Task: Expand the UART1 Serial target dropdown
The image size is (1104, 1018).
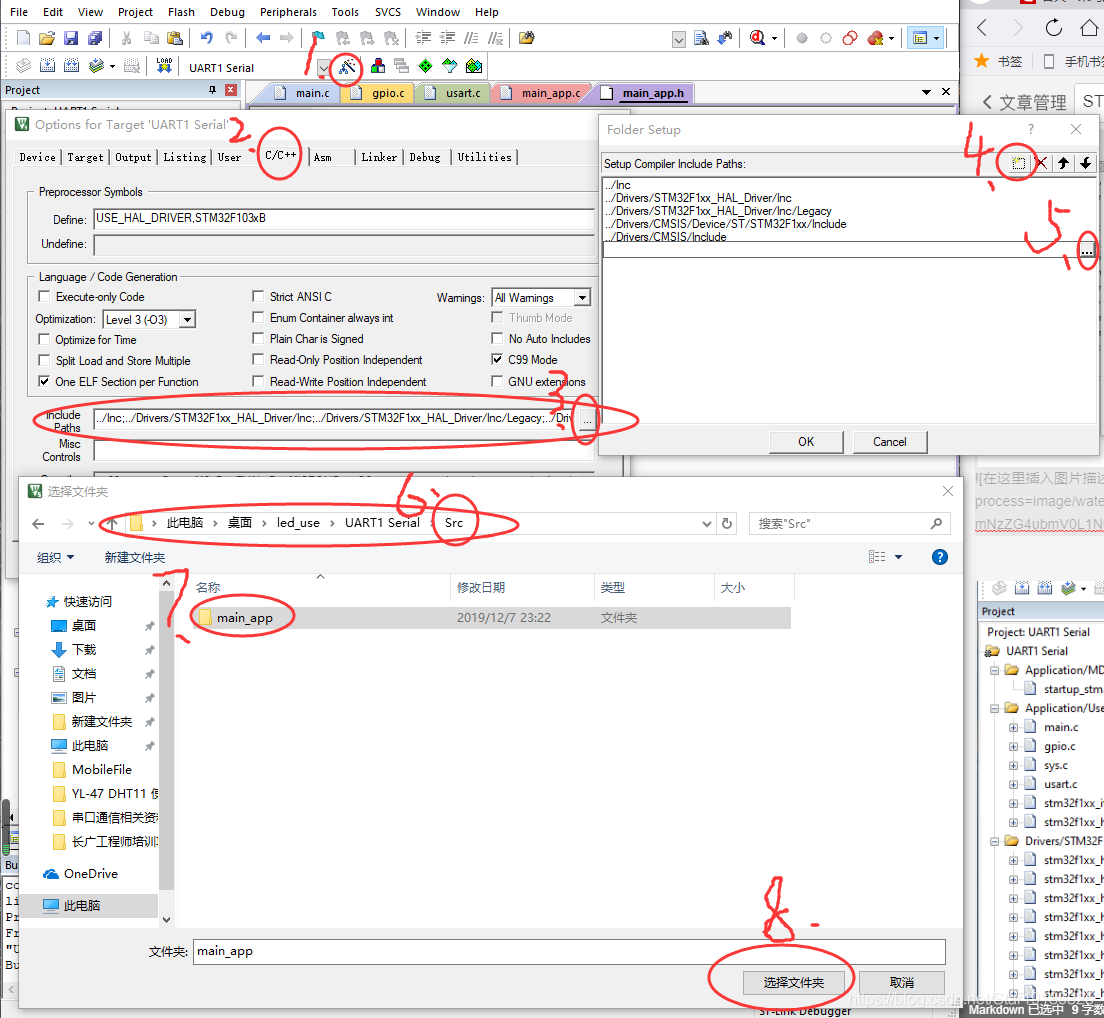Action: [x=323, y=68]
